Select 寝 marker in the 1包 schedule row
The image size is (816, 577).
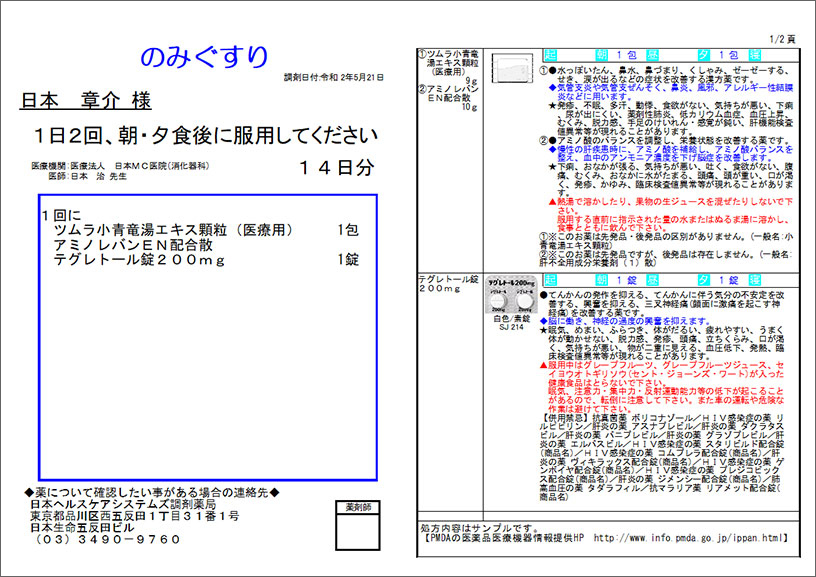(x=755, y=55)
